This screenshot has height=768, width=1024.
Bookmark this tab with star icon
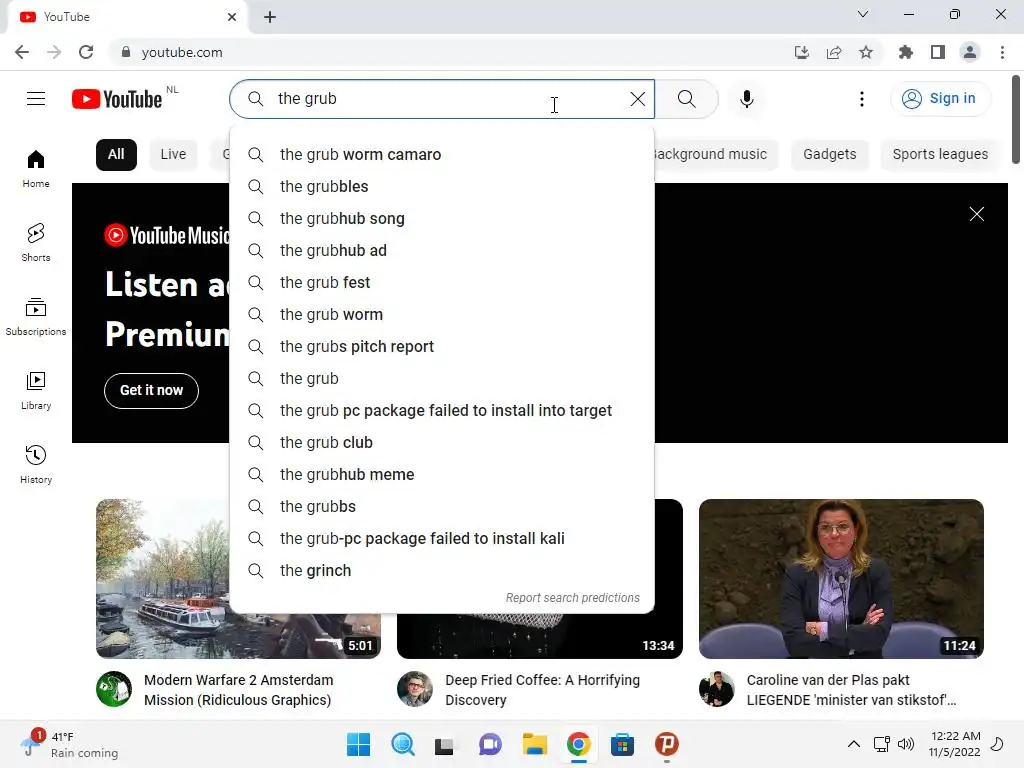coord(866,52)
